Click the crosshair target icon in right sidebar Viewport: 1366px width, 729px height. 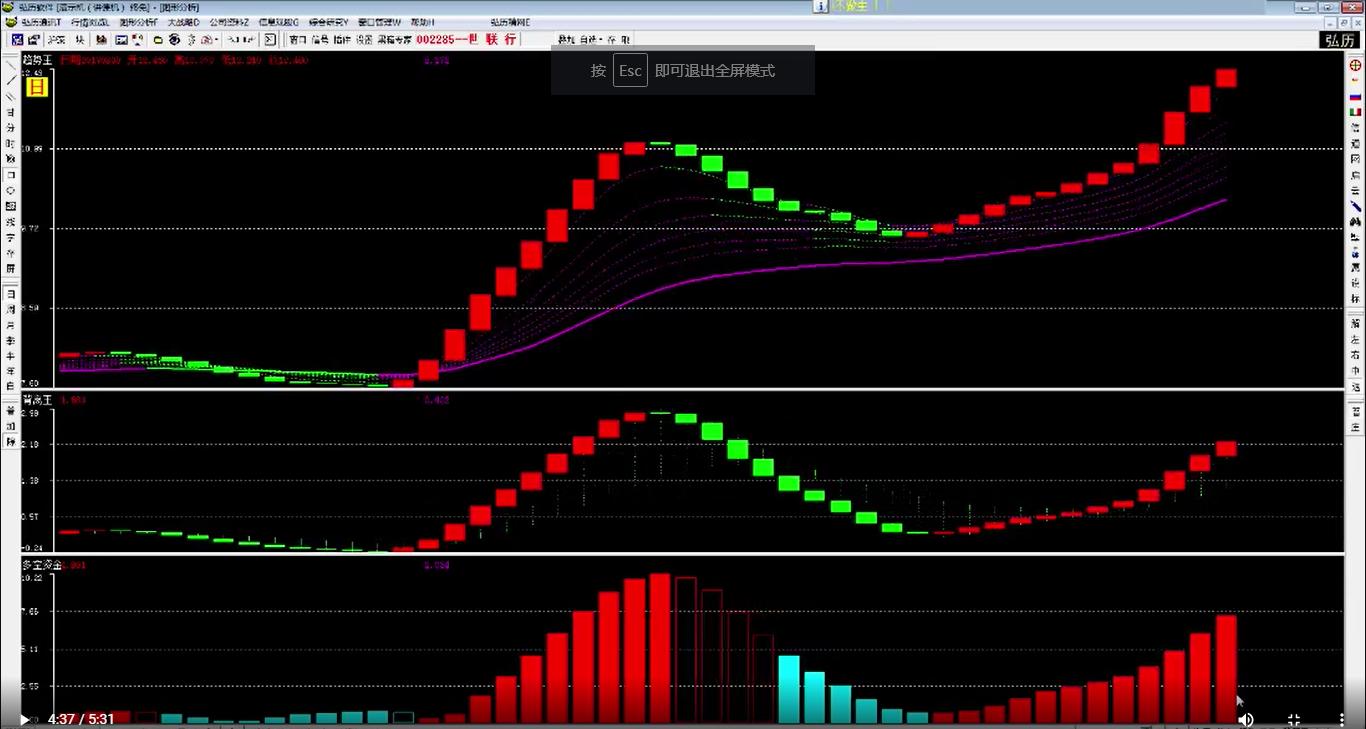(1356, 64)
